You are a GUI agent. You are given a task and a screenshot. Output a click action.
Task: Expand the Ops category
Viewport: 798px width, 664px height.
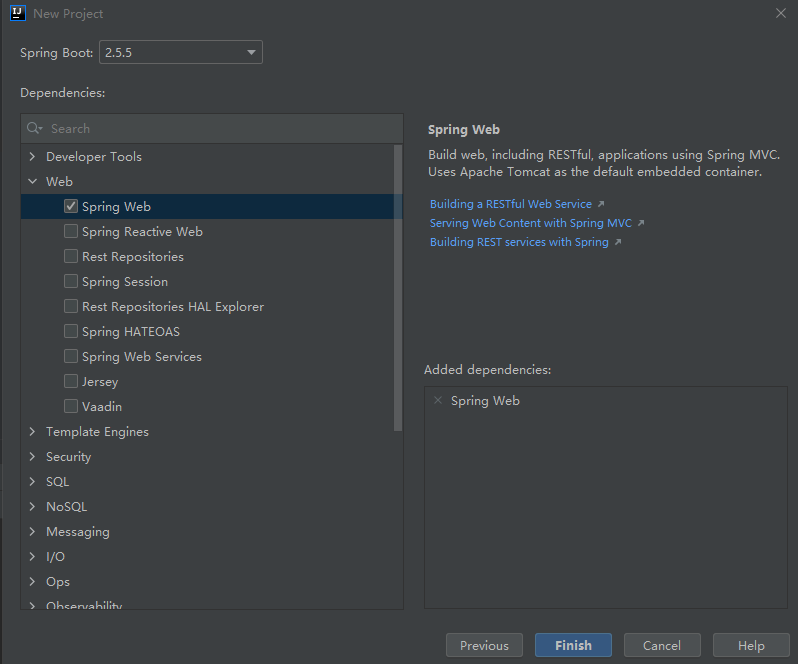point(33,582)
